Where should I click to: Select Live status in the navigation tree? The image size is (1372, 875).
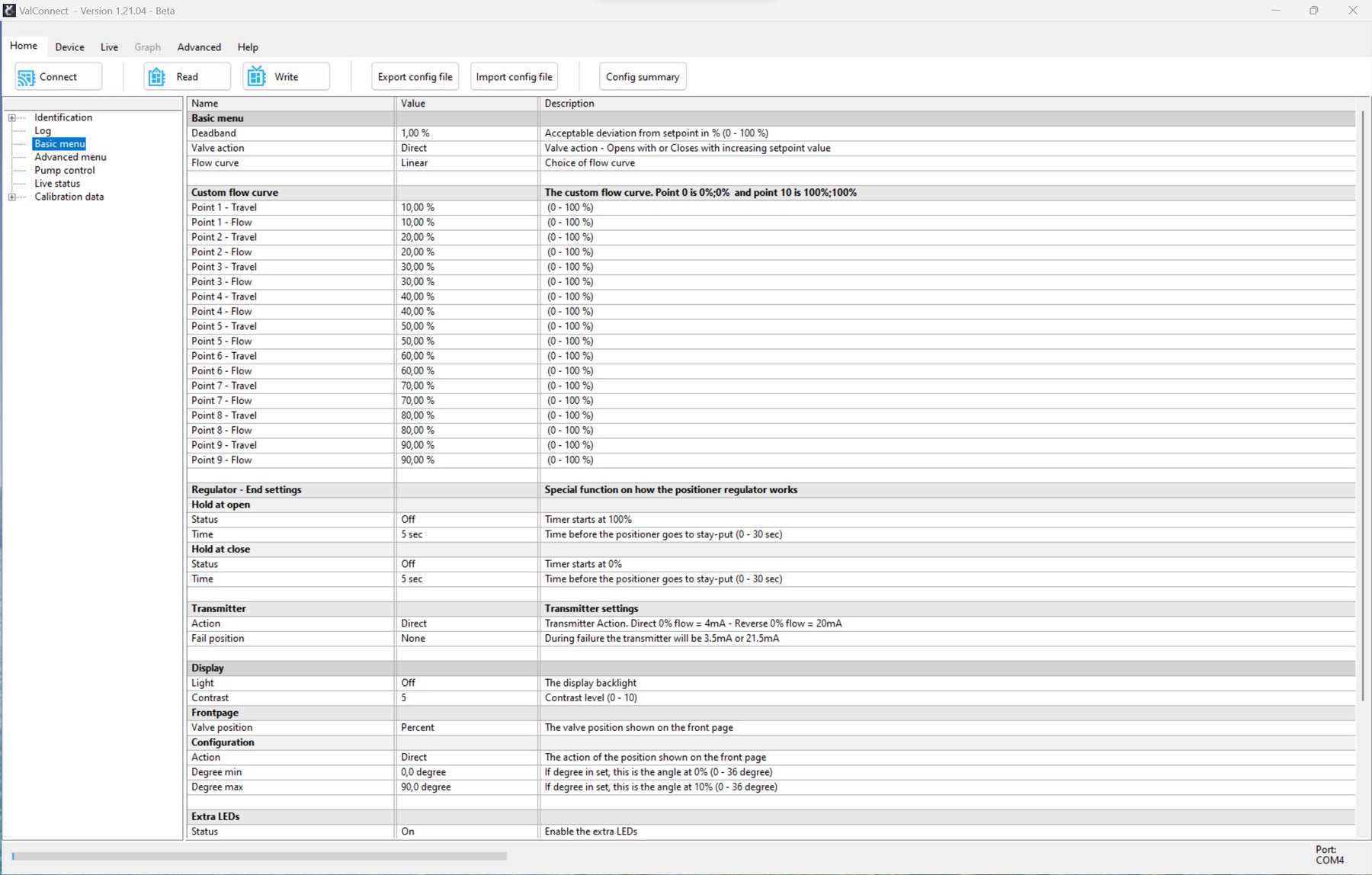(57, 183)
